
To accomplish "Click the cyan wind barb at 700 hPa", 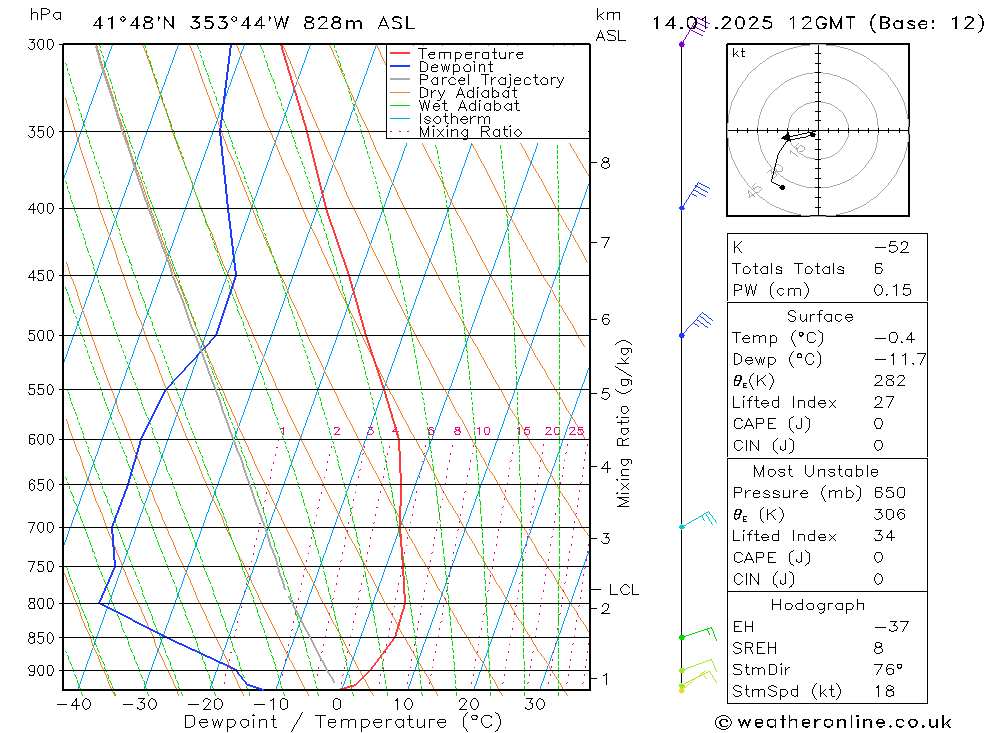I will tap(698, 519).
